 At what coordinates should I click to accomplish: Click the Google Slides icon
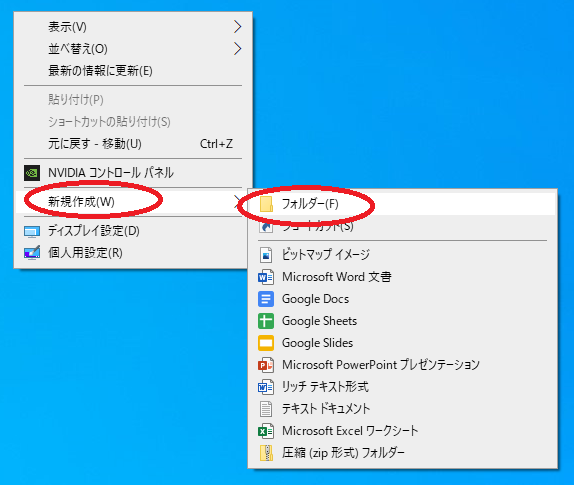[266, 343]
